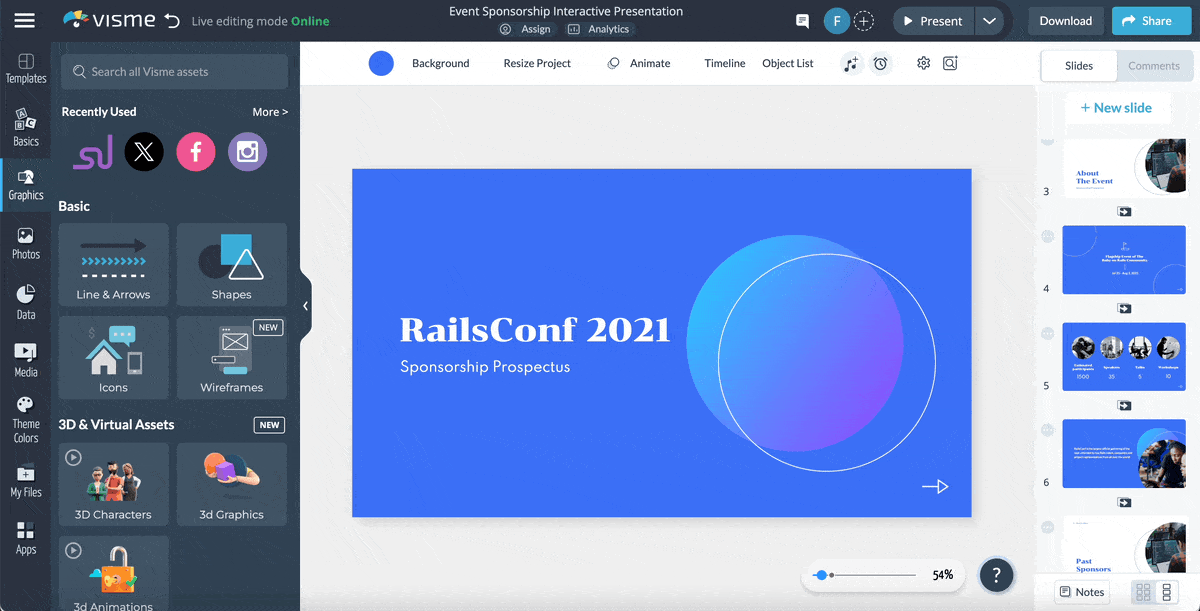Open the Graphics panel in the sidebar
The image size is (1200, 611).
[x=25, y=184]
